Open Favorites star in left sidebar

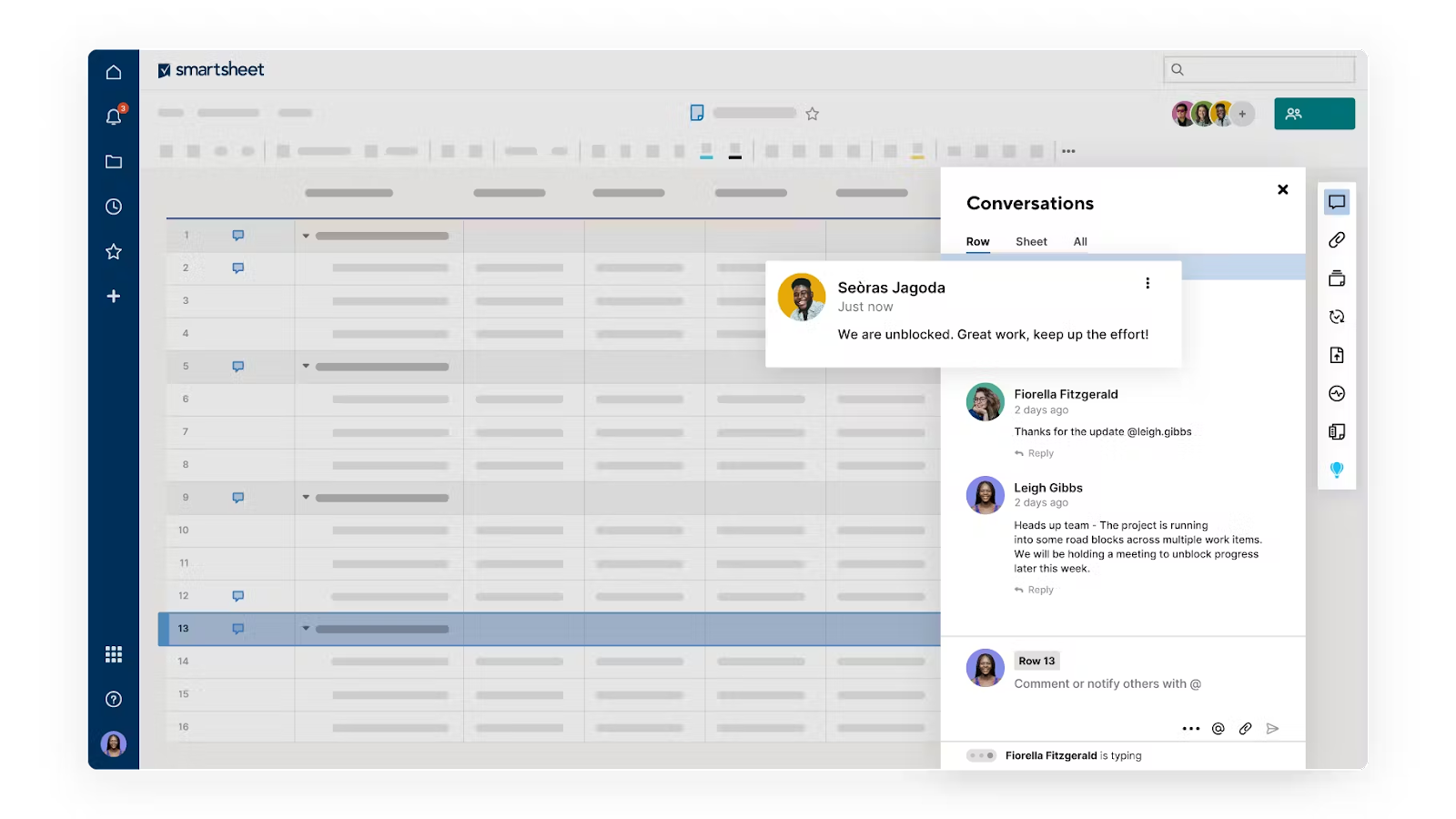(x=114, y=251)
